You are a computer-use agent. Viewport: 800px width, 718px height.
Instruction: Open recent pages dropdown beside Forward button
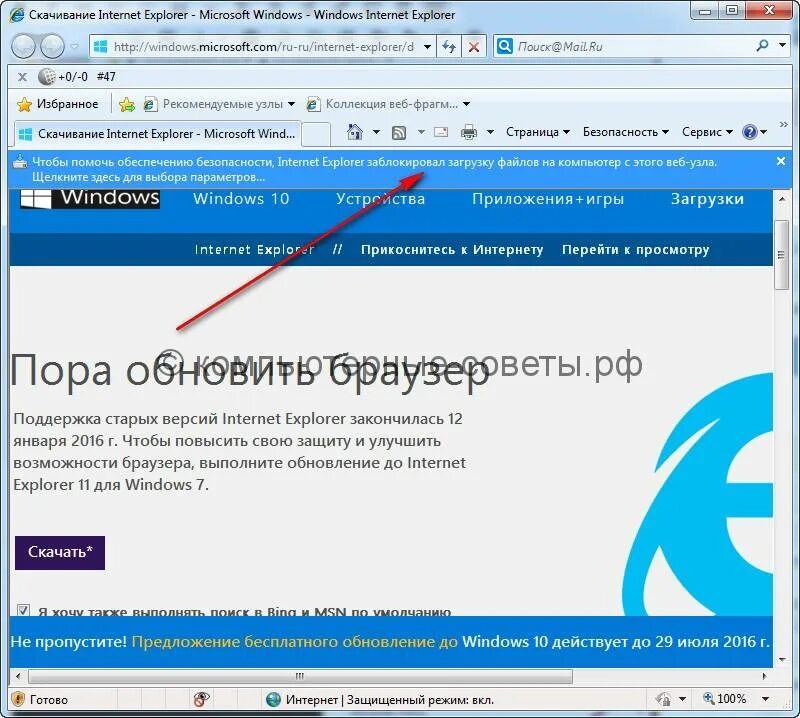[x=75, y=47]
